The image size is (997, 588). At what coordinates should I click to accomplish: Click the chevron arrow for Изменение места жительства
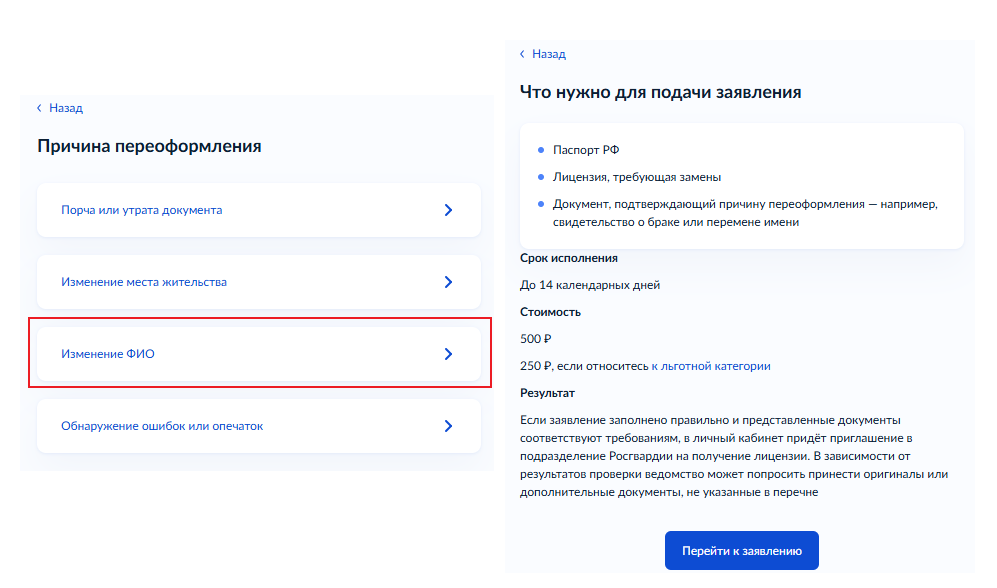coord(448,282)
